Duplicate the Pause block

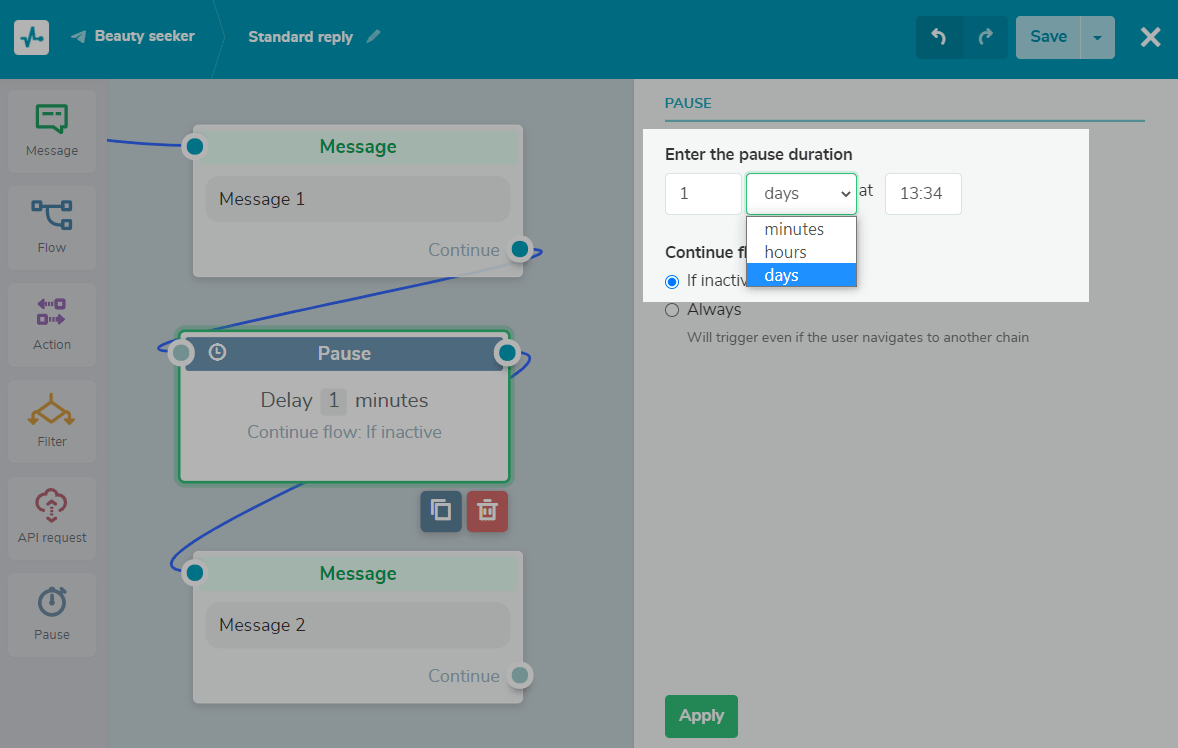pyautogui.click(x=441, y=511)
